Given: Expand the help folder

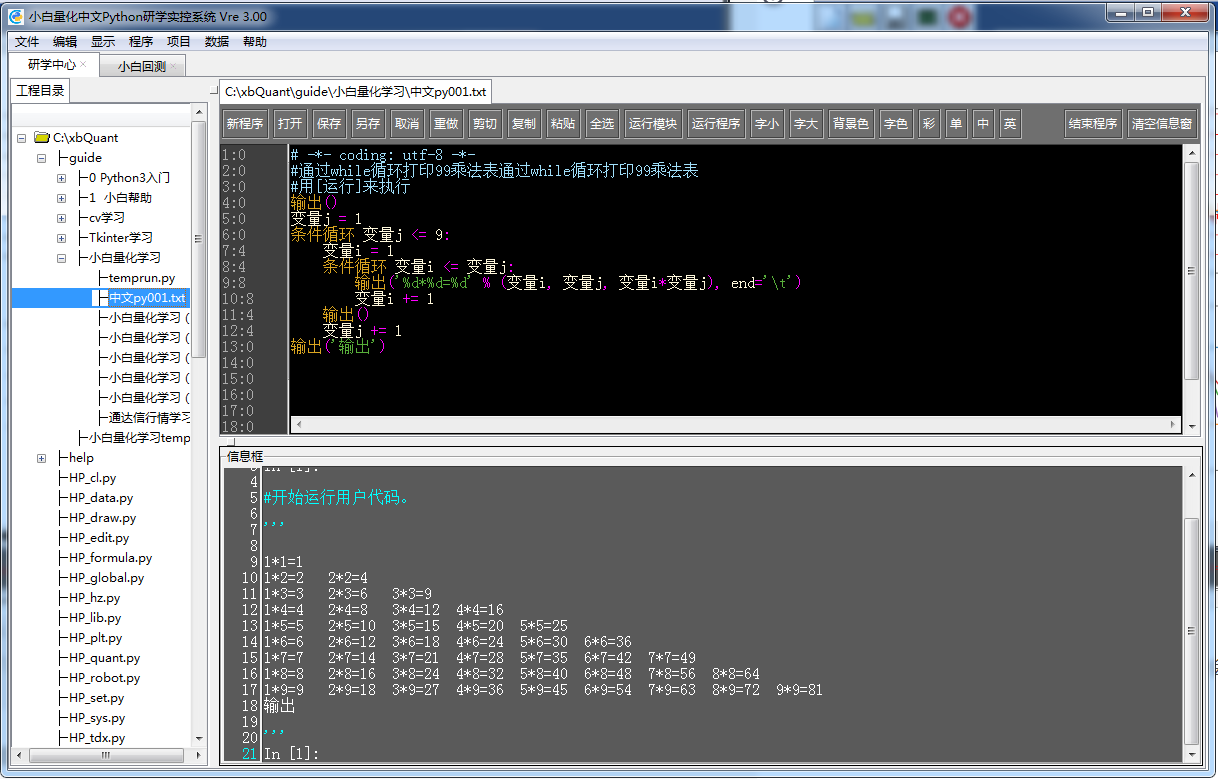Looking at the screenshot, I should [x=42, y=458].
